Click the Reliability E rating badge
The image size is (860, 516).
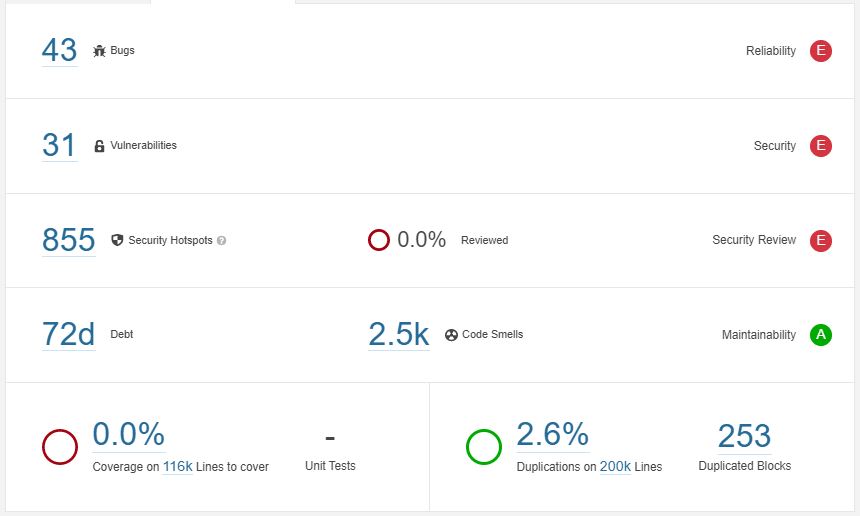[x=821, y=51]
